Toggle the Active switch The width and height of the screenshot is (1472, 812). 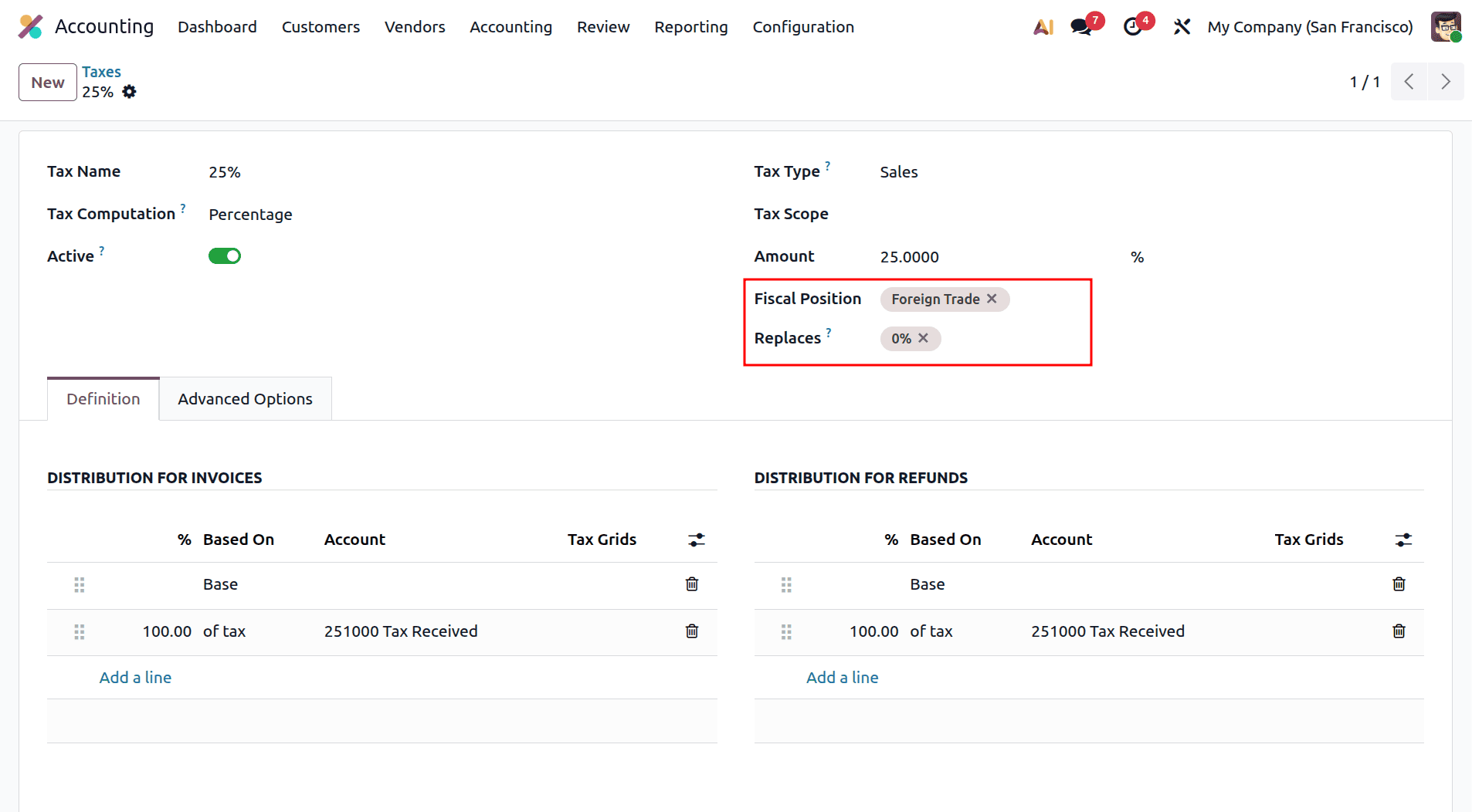(225, 256)
